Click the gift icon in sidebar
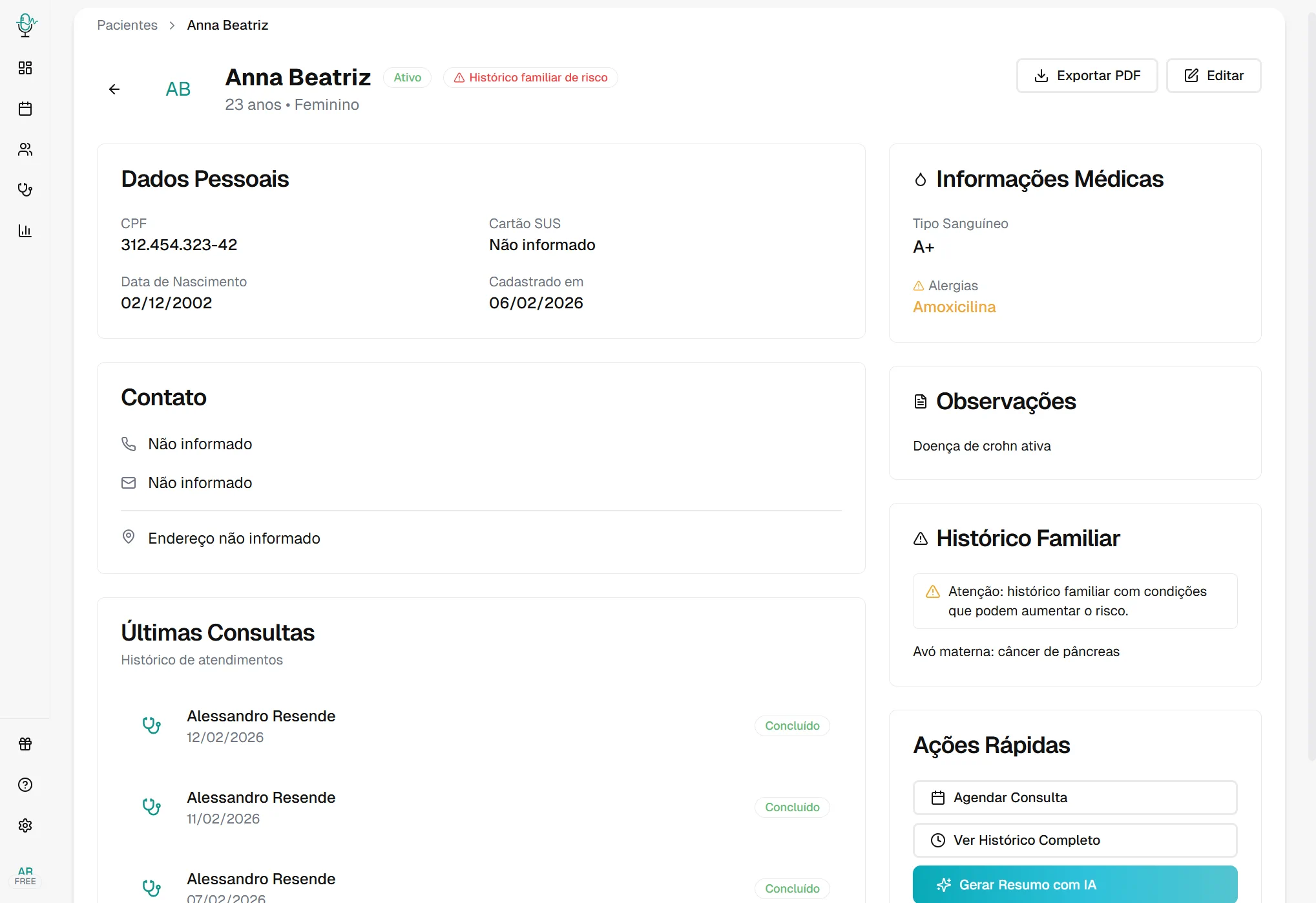Image resolution: width=1316 pixels, height=903 pixels. (x=25, y=744)
